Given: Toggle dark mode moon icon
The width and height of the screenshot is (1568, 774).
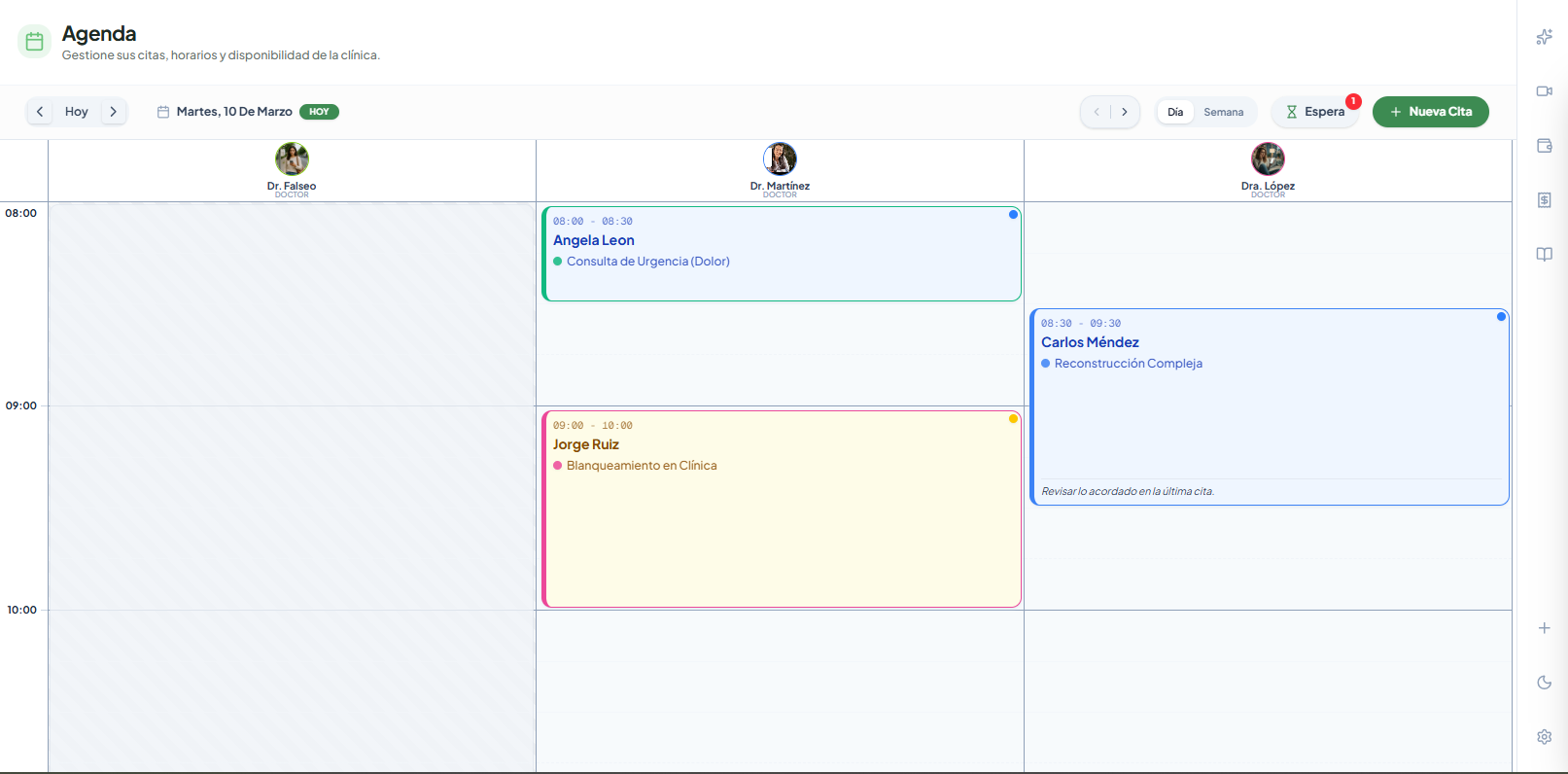Looking at the screenshot, I should coord(1544,683).
